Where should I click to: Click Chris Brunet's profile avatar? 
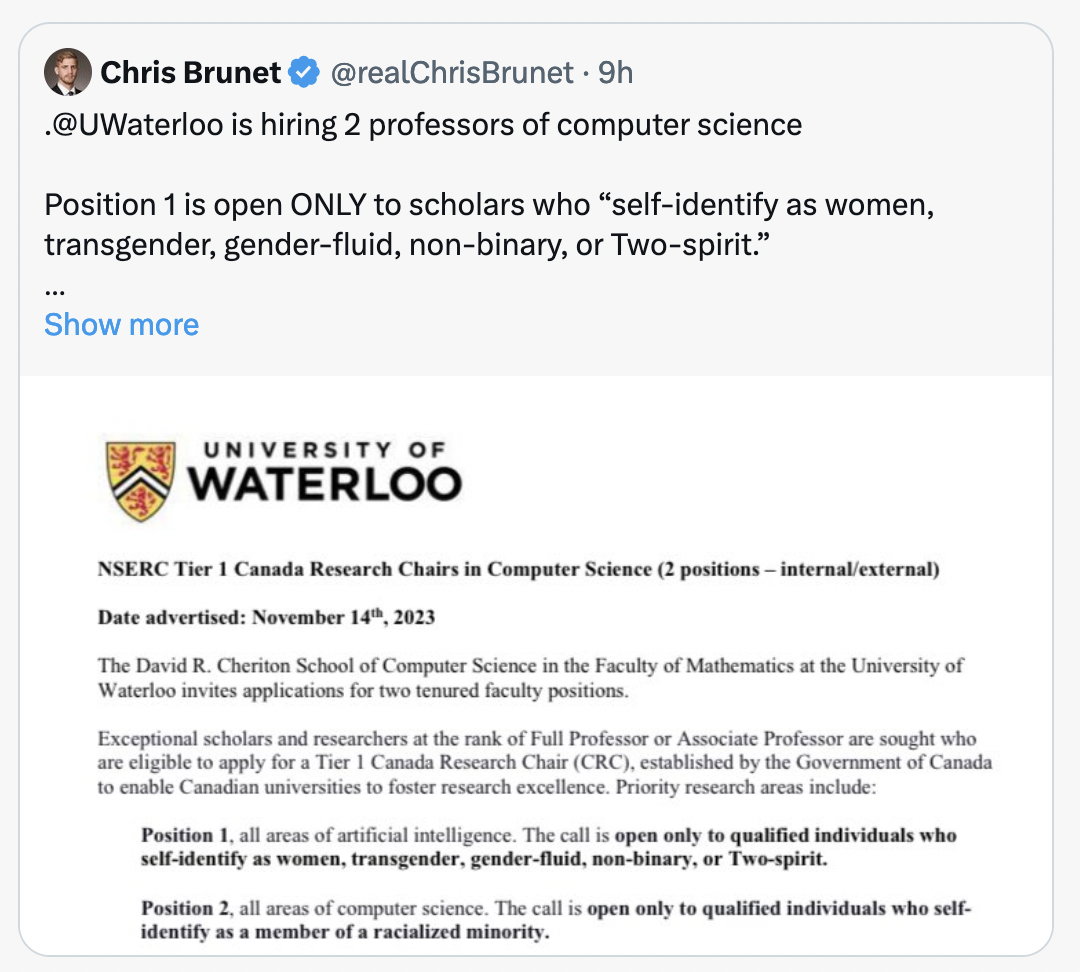[x=68, y=73]
